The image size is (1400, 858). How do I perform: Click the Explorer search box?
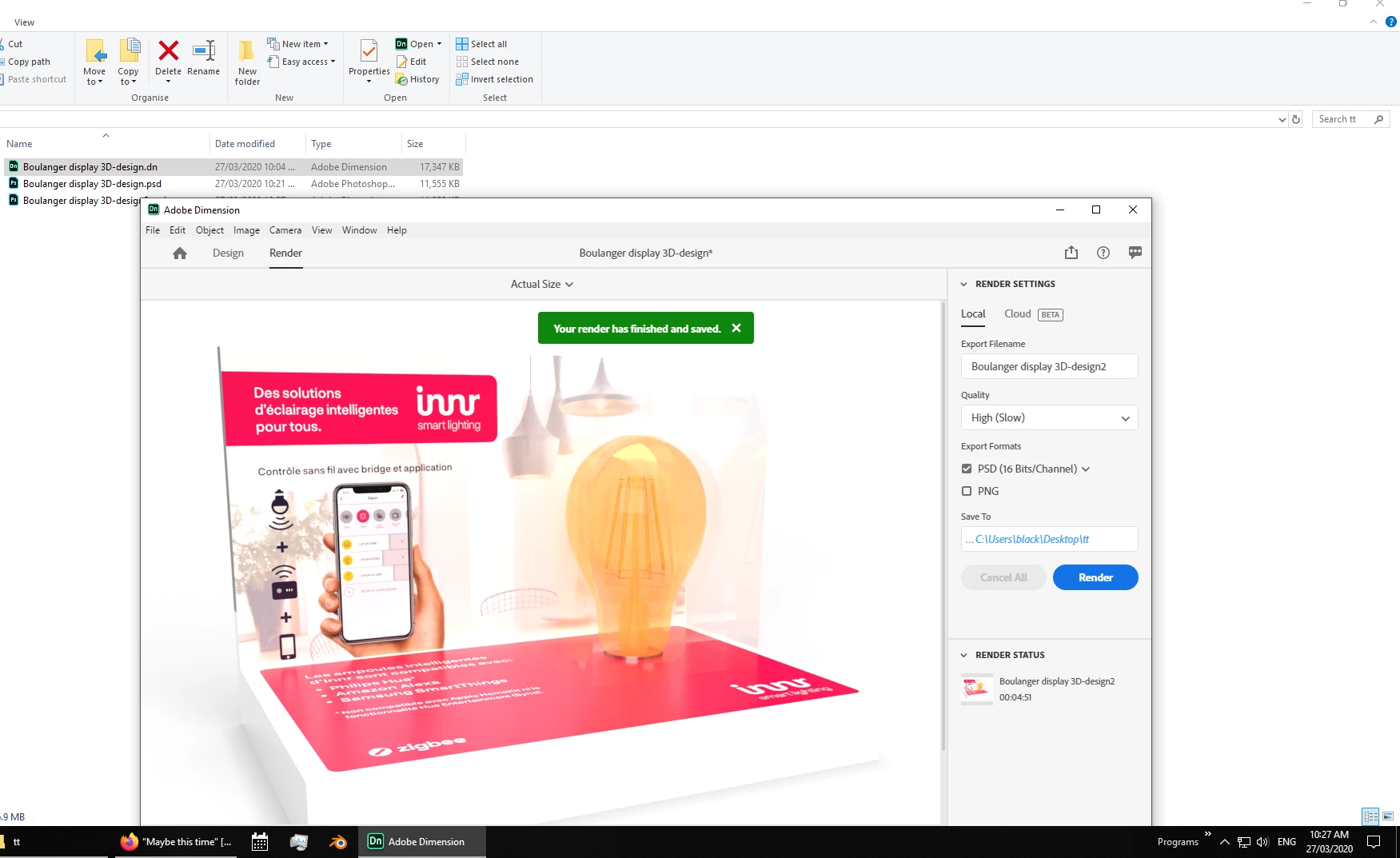click(x=1350, y=119)
